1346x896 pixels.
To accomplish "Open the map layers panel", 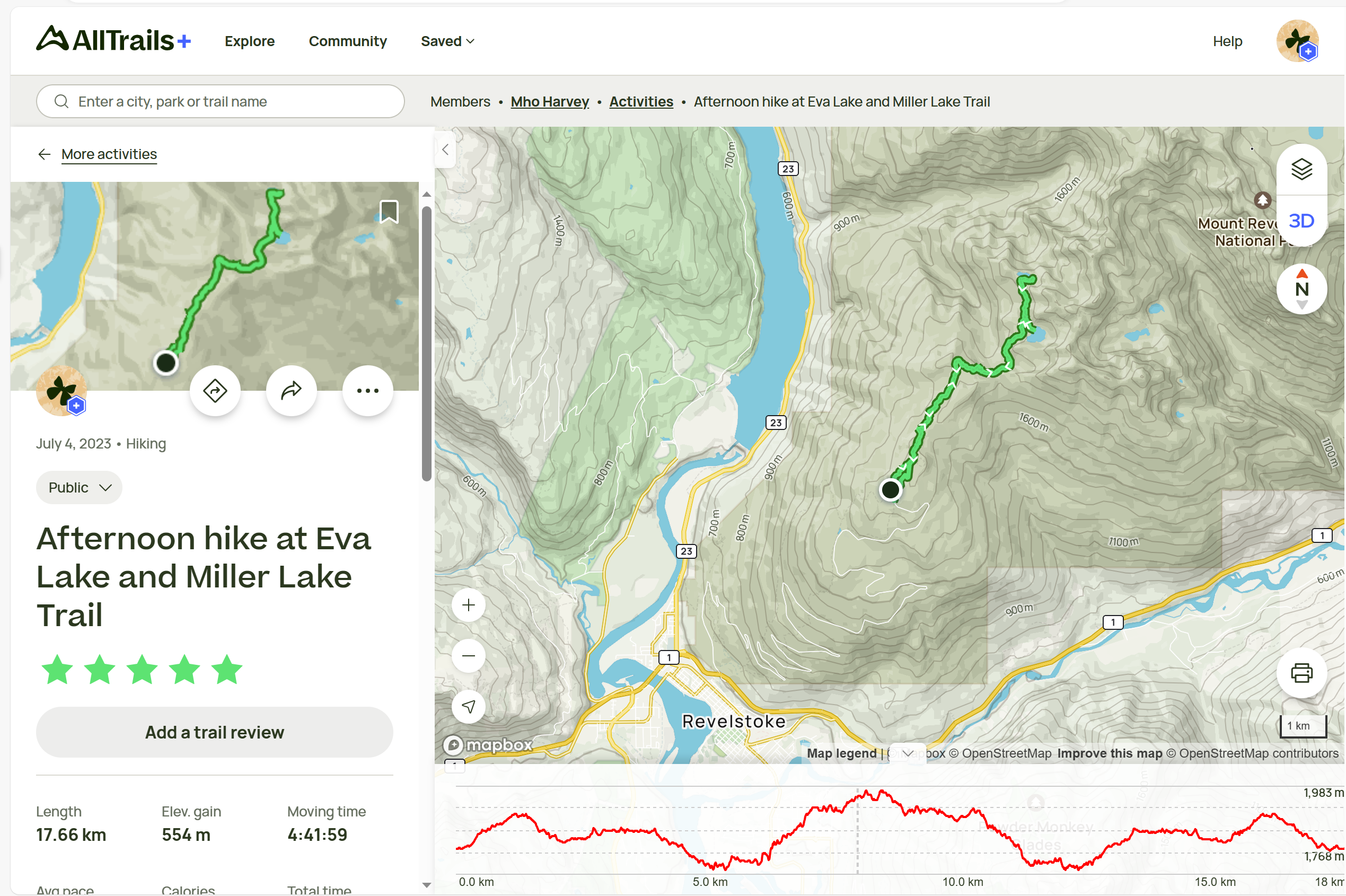I will point(1302,169).
